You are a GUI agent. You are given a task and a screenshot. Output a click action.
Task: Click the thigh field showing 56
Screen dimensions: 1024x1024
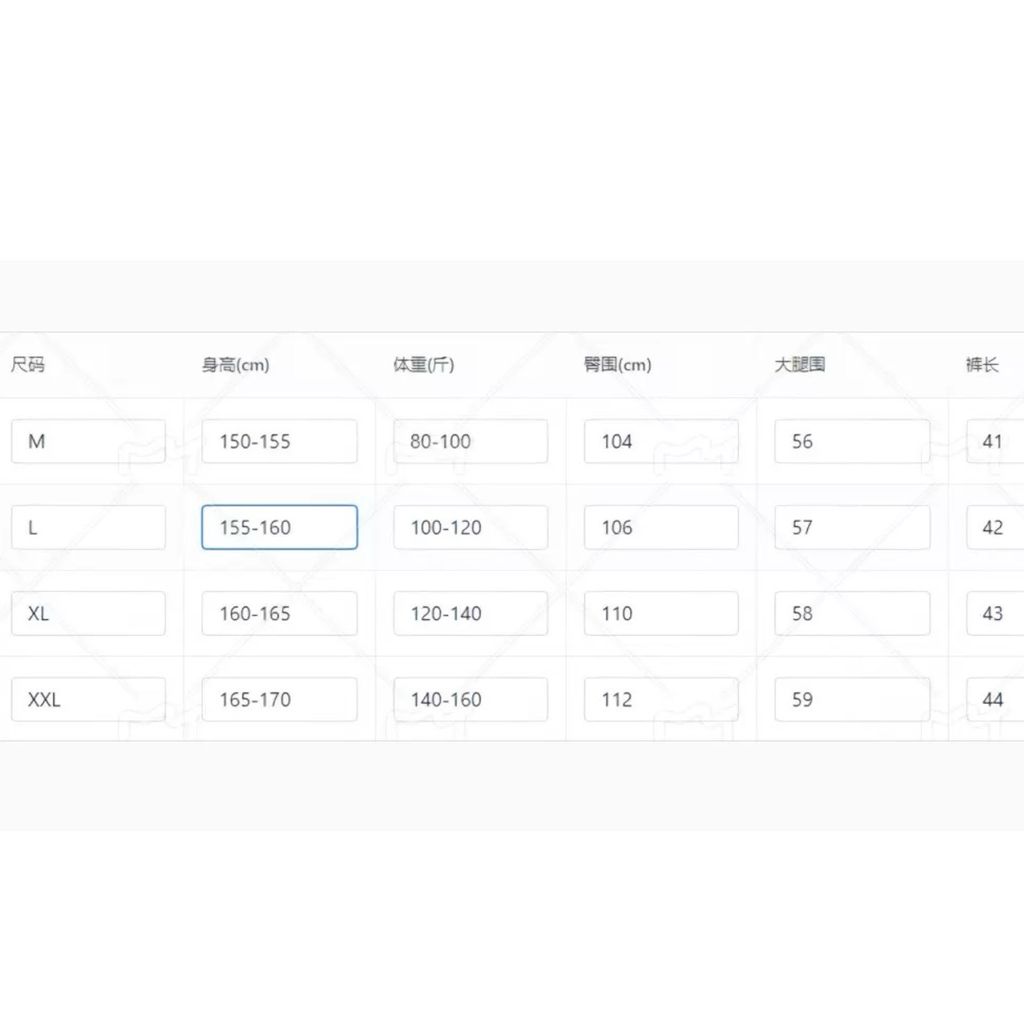click(852, 441)
